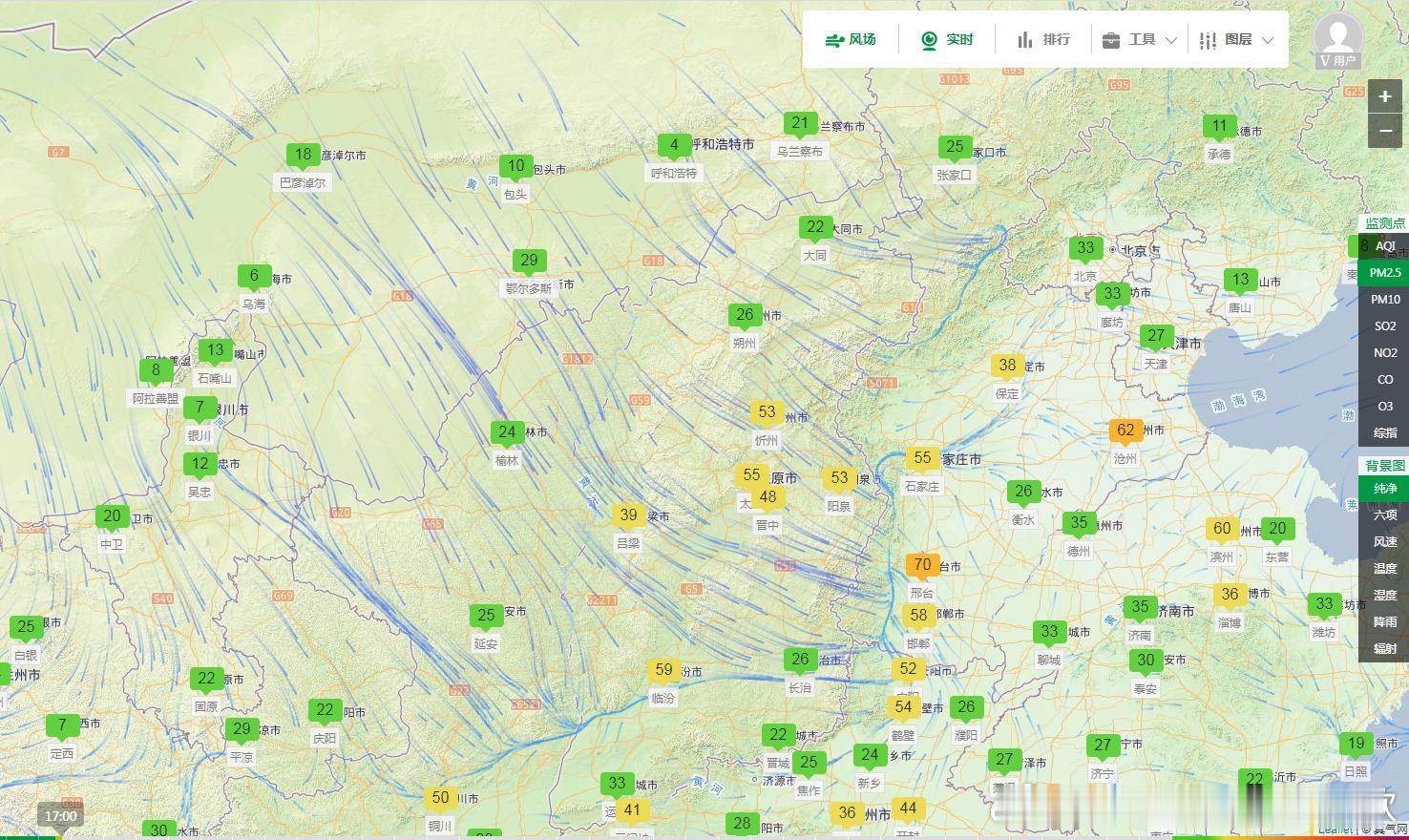Screen dimensions: 1409x840
Task: Click the 背景图 panel header
Action: pos(1384,466)
